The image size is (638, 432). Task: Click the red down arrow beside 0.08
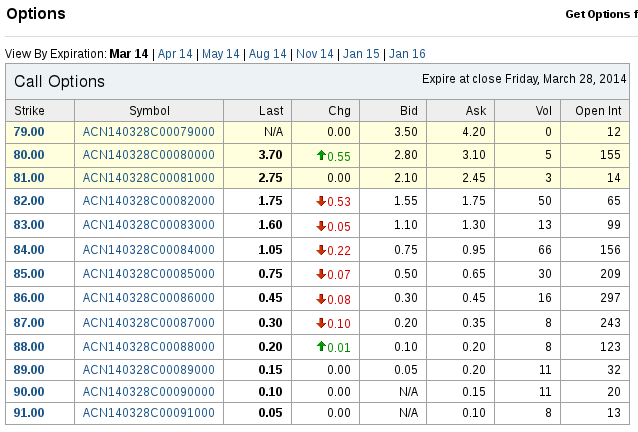tap(321, 299)
